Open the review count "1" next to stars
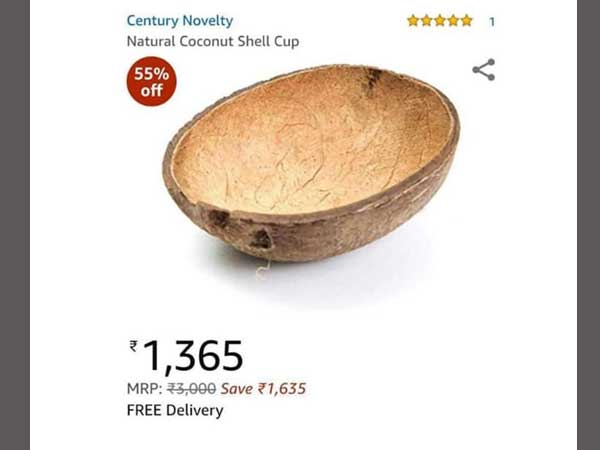Image resolution: width=600 pixels, height=450 pixels. coord(492,22)
